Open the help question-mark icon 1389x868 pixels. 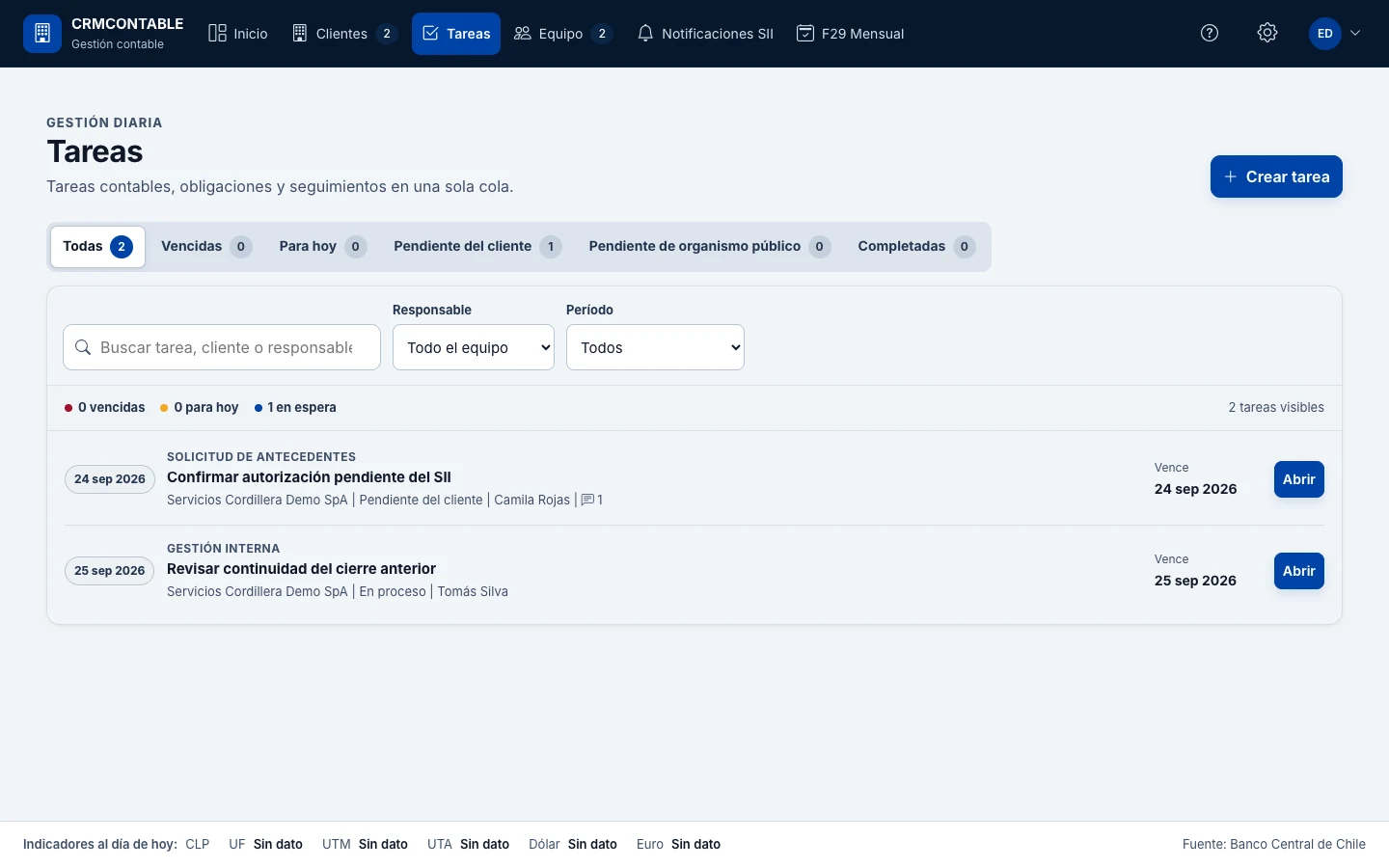(1210, 34)
